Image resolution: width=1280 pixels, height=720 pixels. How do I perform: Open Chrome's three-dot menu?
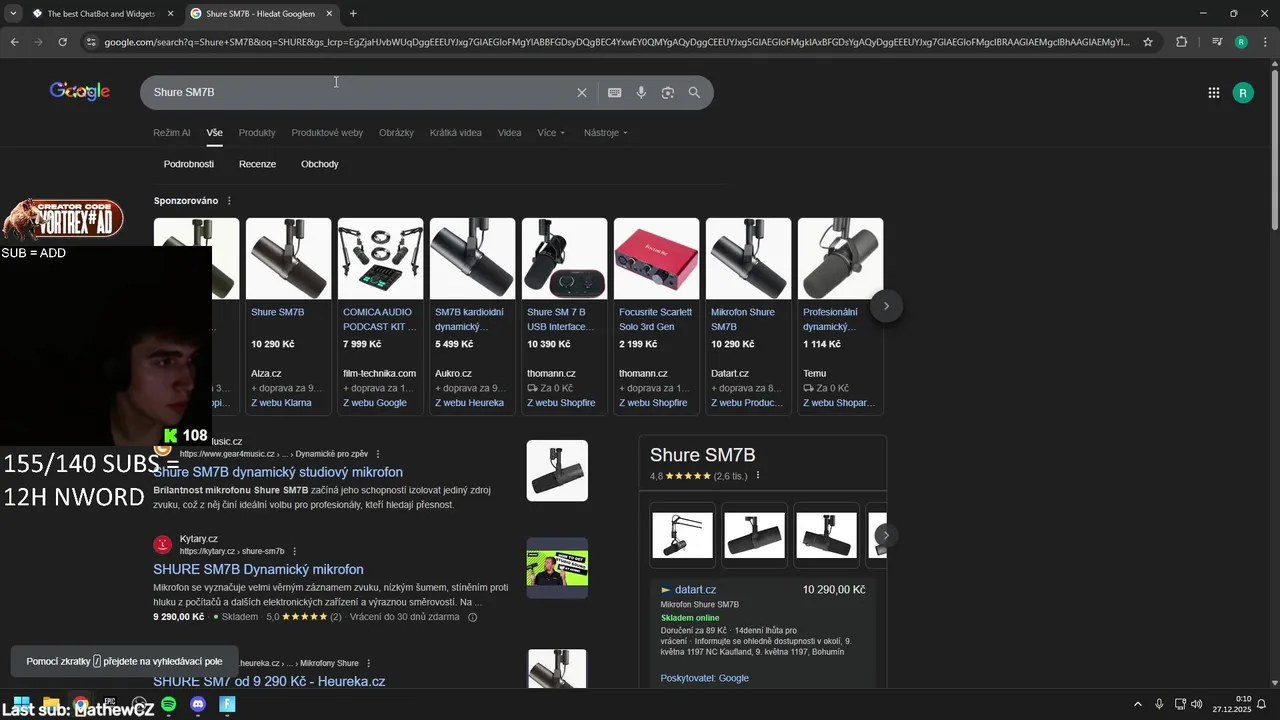(1263, 42)
